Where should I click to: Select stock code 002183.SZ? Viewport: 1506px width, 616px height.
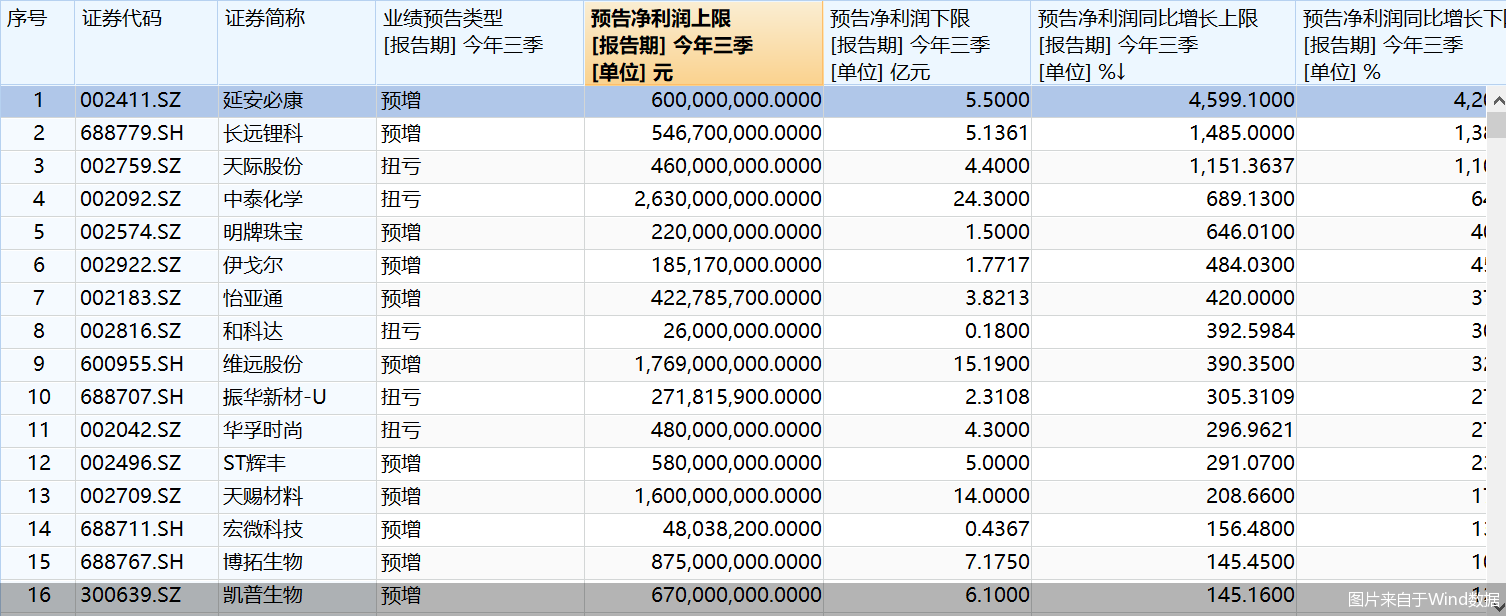[131, 298]
